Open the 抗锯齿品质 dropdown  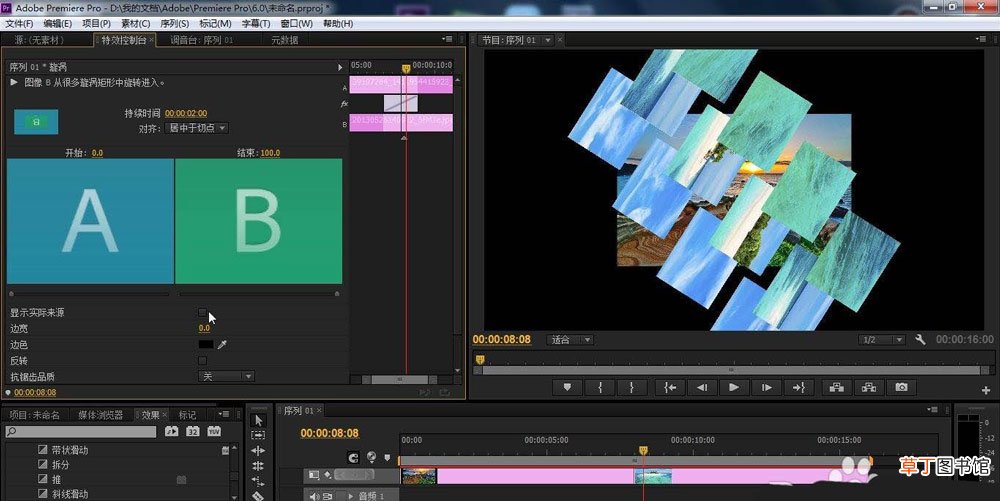coord(226,377)
